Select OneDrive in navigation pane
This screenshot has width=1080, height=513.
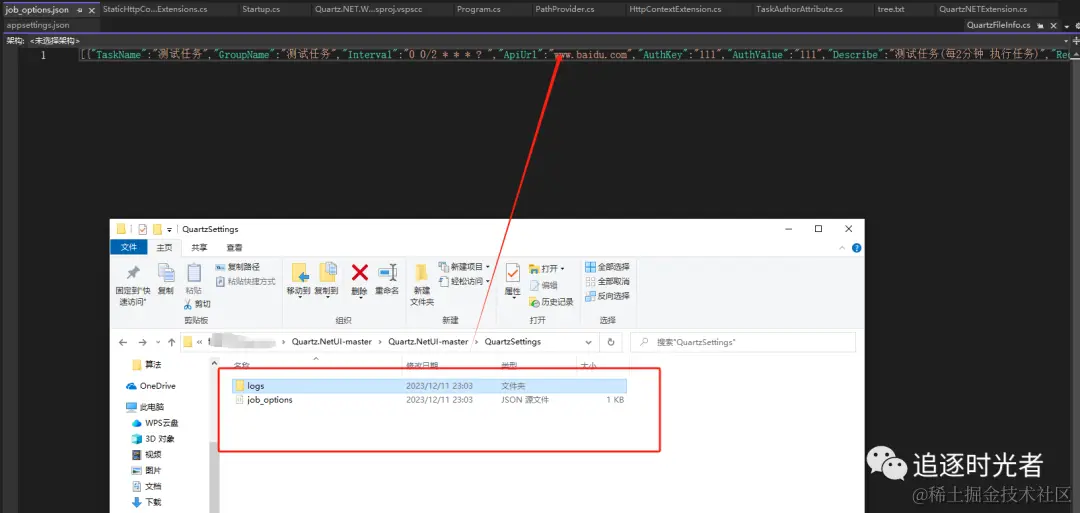click(150, 386)
